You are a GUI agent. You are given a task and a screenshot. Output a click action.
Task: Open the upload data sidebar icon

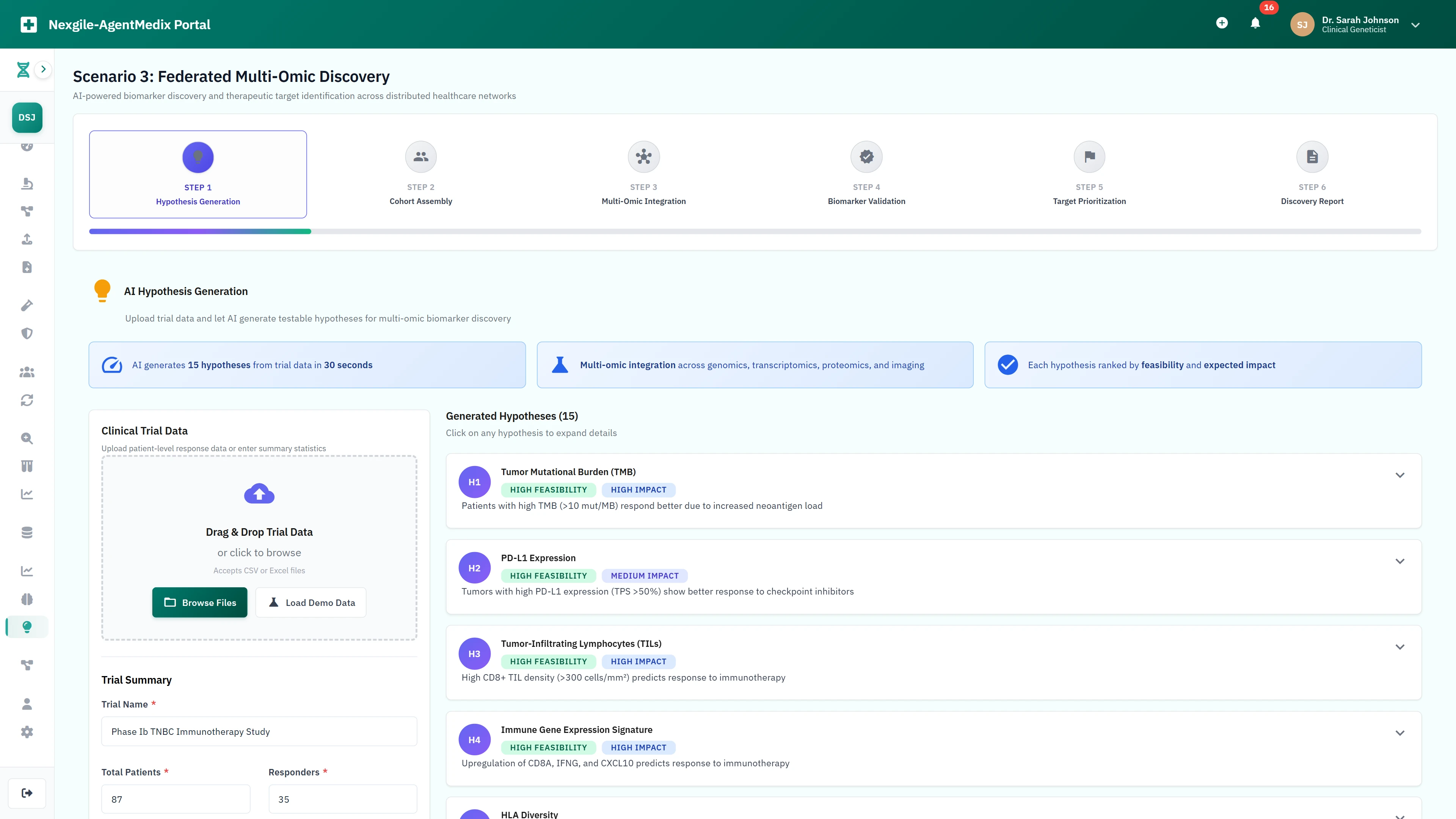(27, 239)
